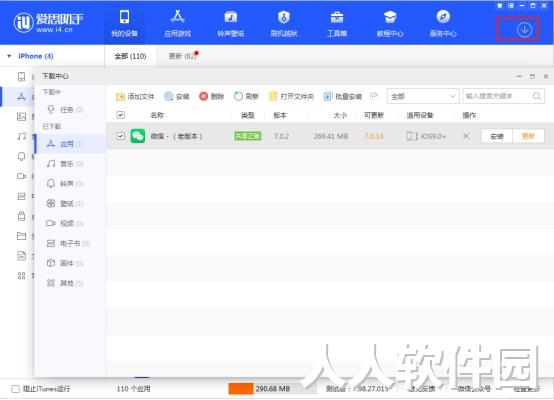Viewport: 554px width, 400px height.
Task: Click the 微信 - (老版本) app name
Action: pos(177,136)
